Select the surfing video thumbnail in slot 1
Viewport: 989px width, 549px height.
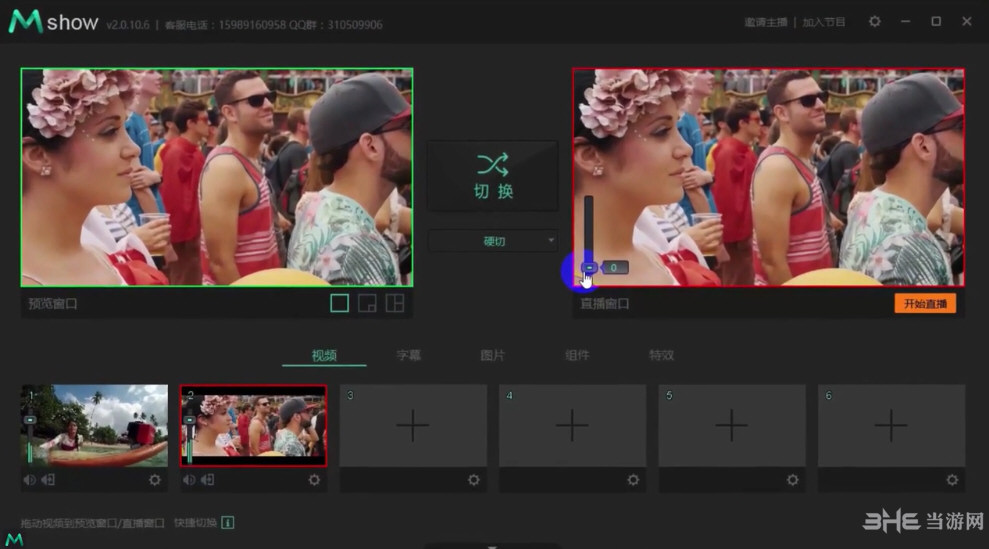(x=95, y=425)
